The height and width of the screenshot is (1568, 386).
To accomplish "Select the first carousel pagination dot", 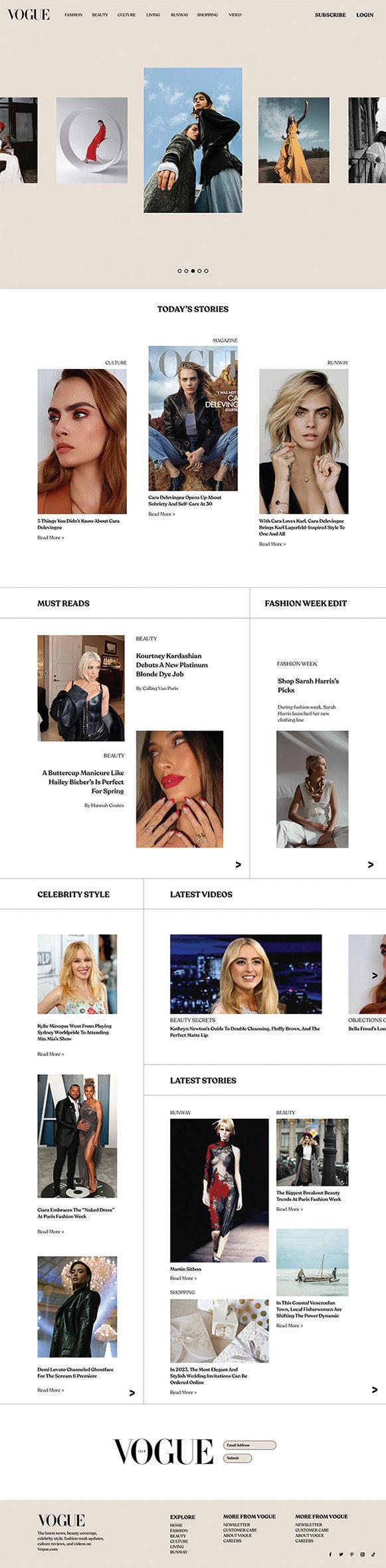I will click(179, 271).
